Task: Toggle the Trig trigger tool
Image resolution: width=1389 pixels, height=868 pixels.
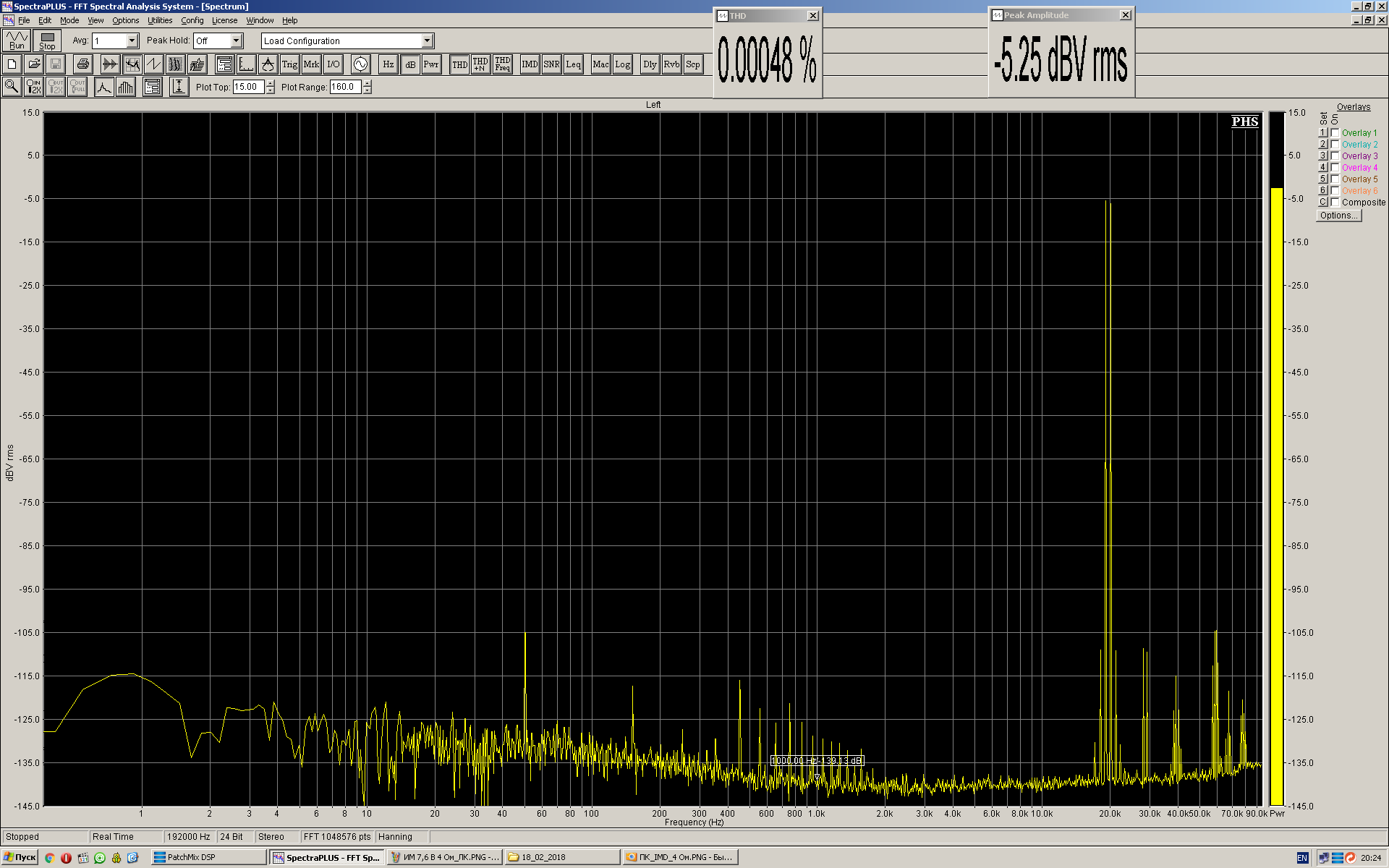Action: tap(289, 64)
